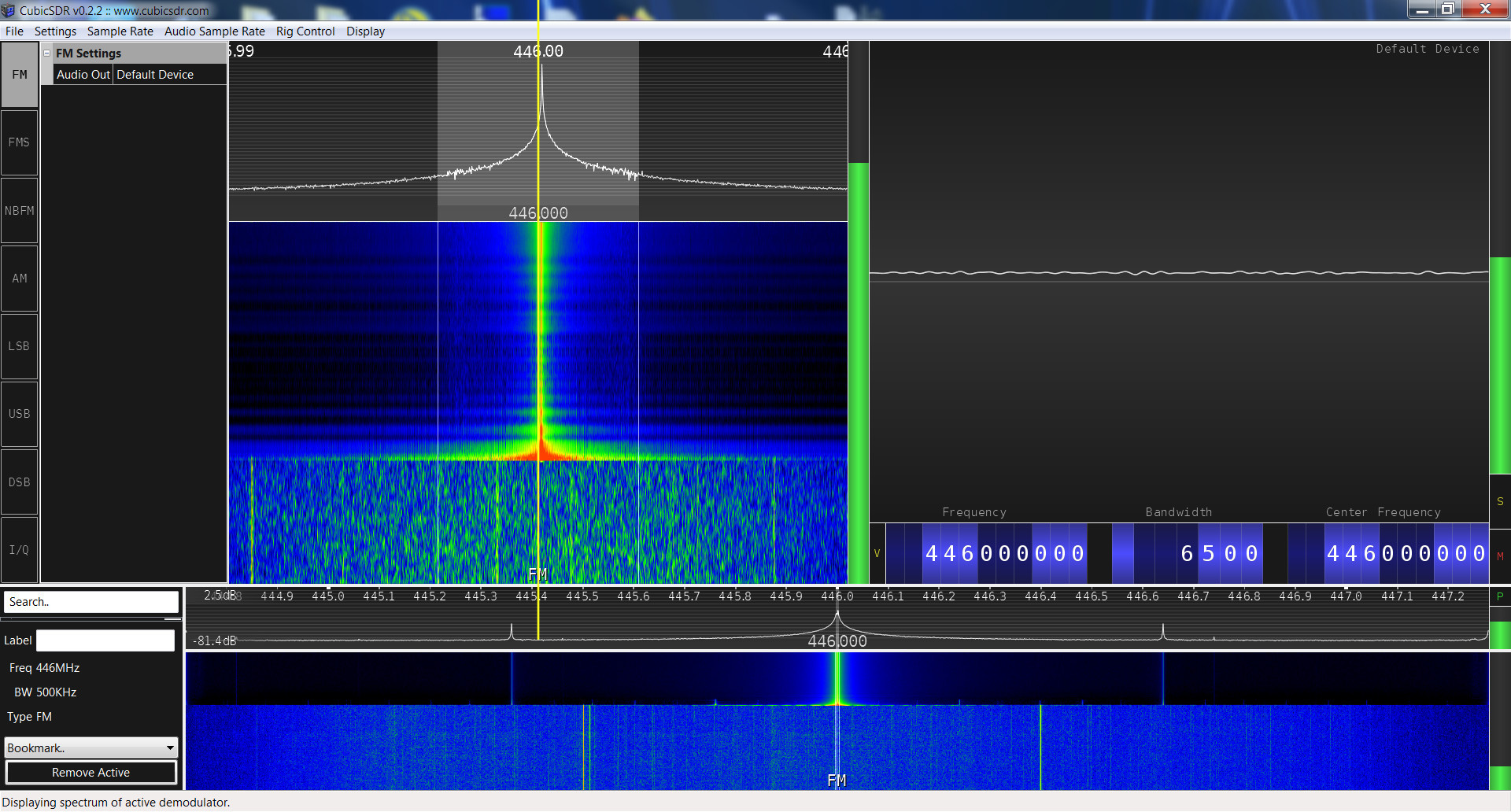
Task: Click the bookmark Search field
Action: [x=91, y=602]
